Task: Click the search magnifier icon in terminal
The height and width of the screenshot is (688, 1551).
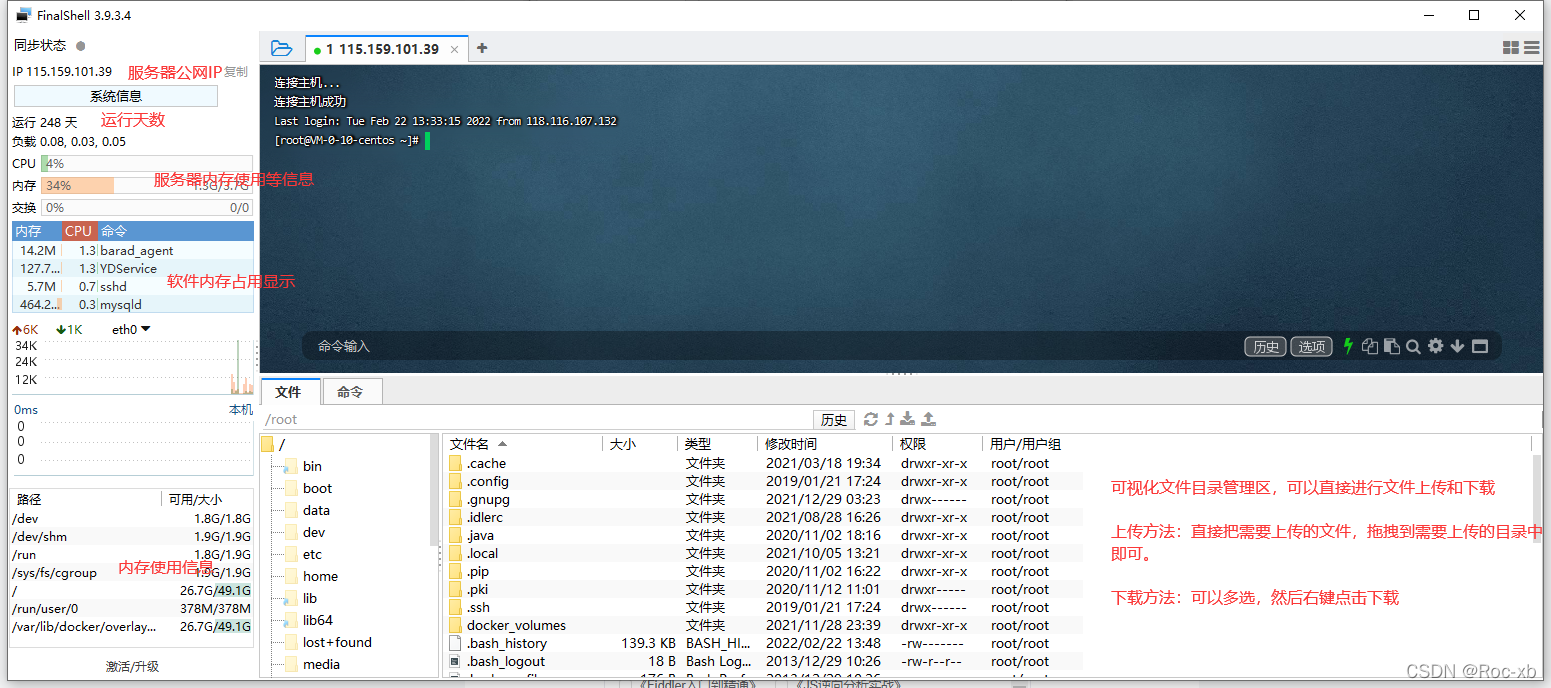Action: 1413,347
